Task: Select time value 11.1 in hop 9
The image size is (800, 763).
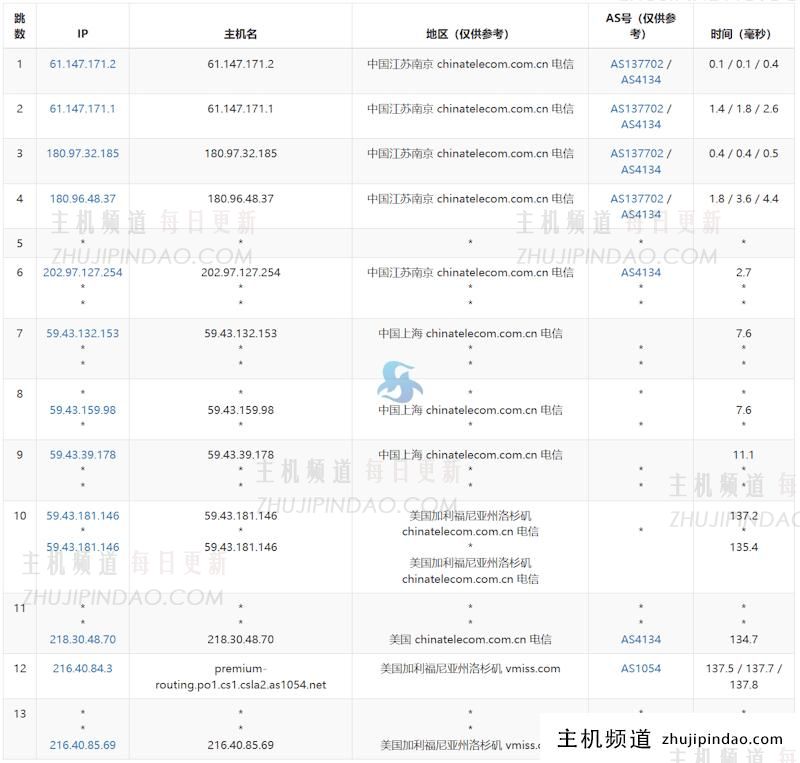Action: pos(743,455)
